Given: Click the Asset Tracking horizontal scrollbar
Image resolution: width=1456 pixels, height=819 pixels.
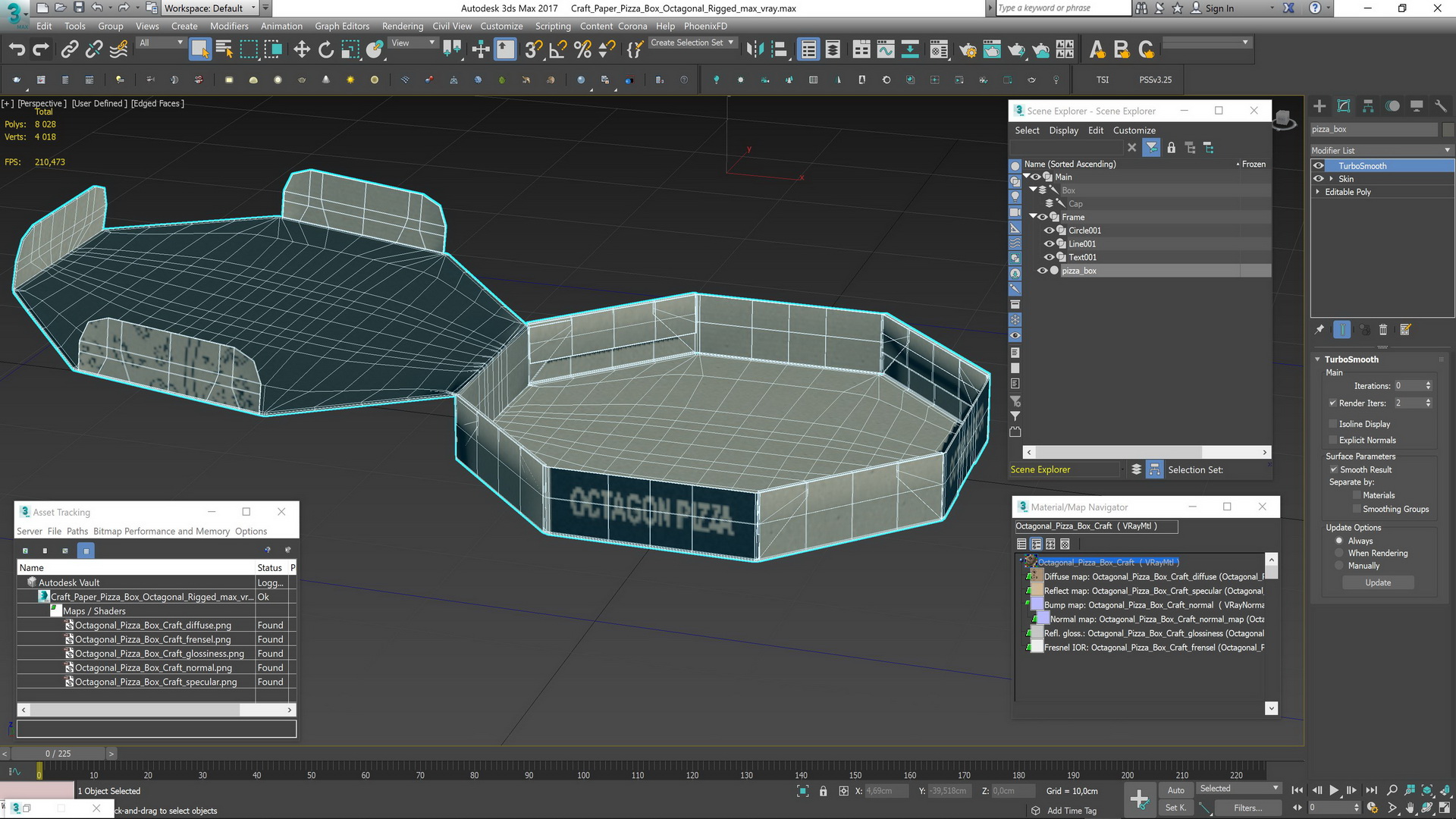Looking at the screenshot, I should pos(156,711).
